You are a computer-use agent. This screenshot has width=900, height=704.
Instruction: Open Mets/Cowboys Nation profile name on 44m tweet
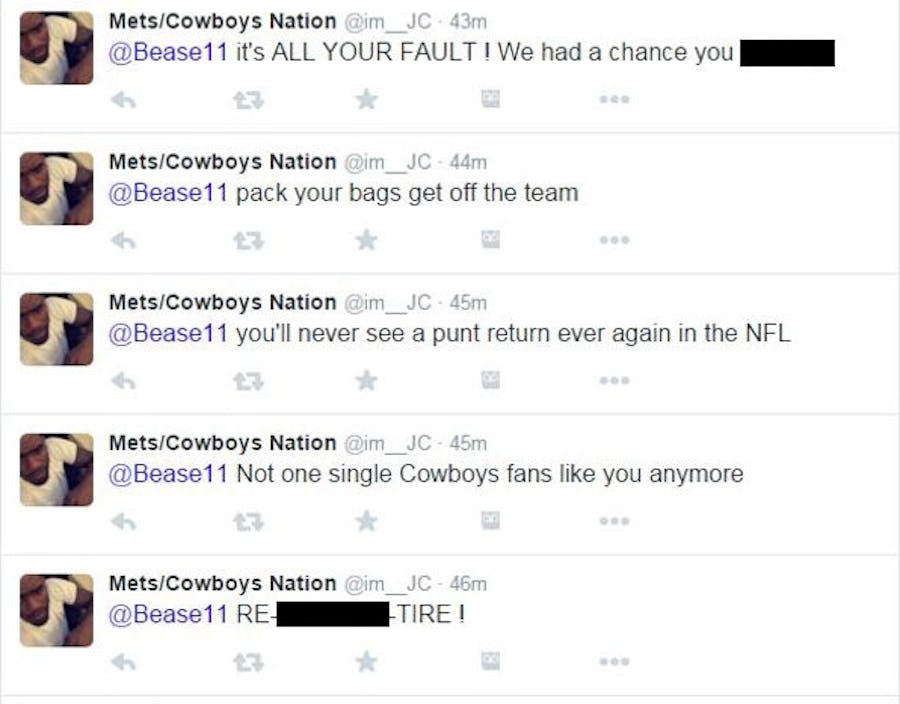[x=222, y=162]
